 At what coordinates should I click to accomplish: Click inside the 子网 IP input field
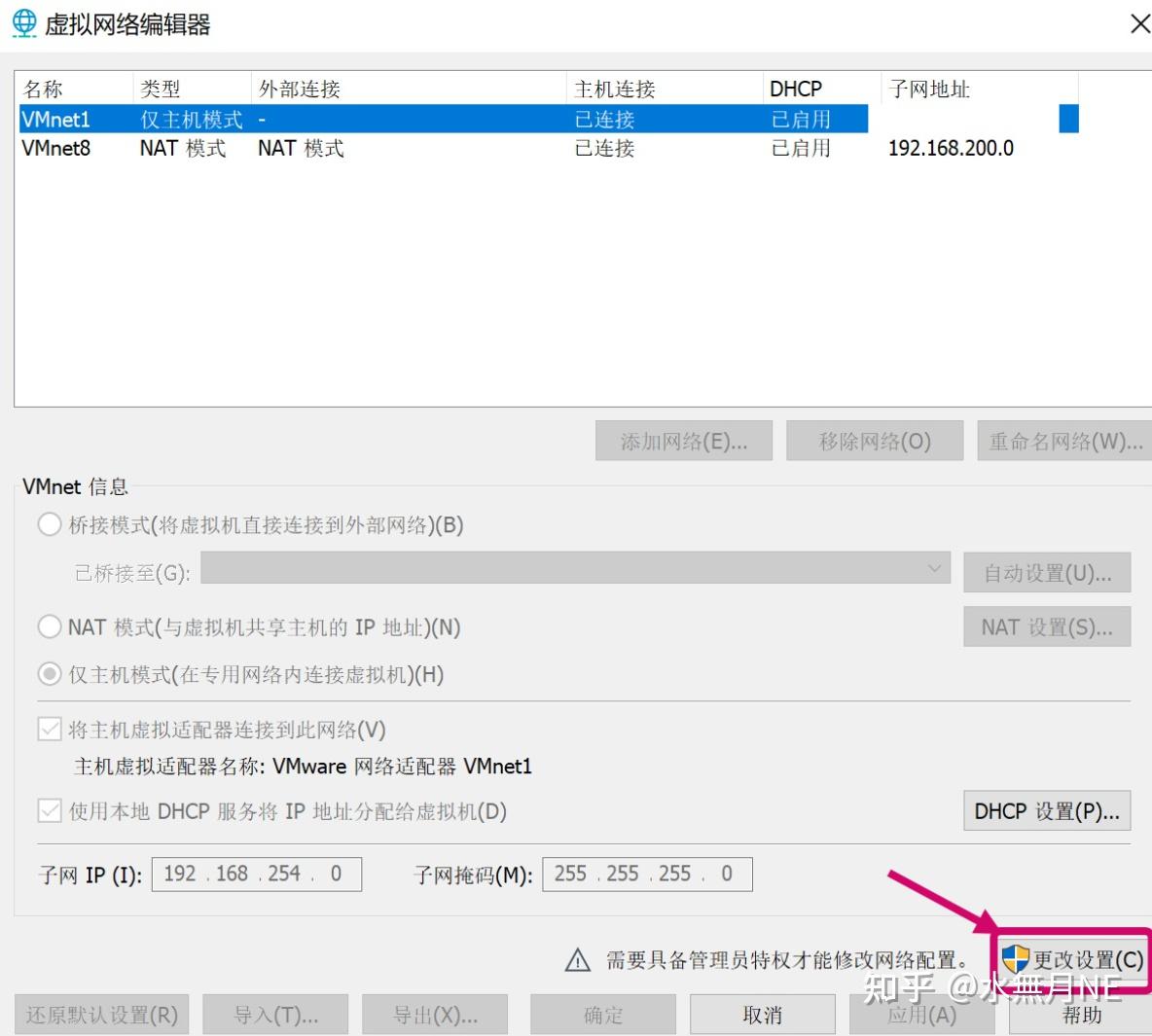click(x=256, y=873)
